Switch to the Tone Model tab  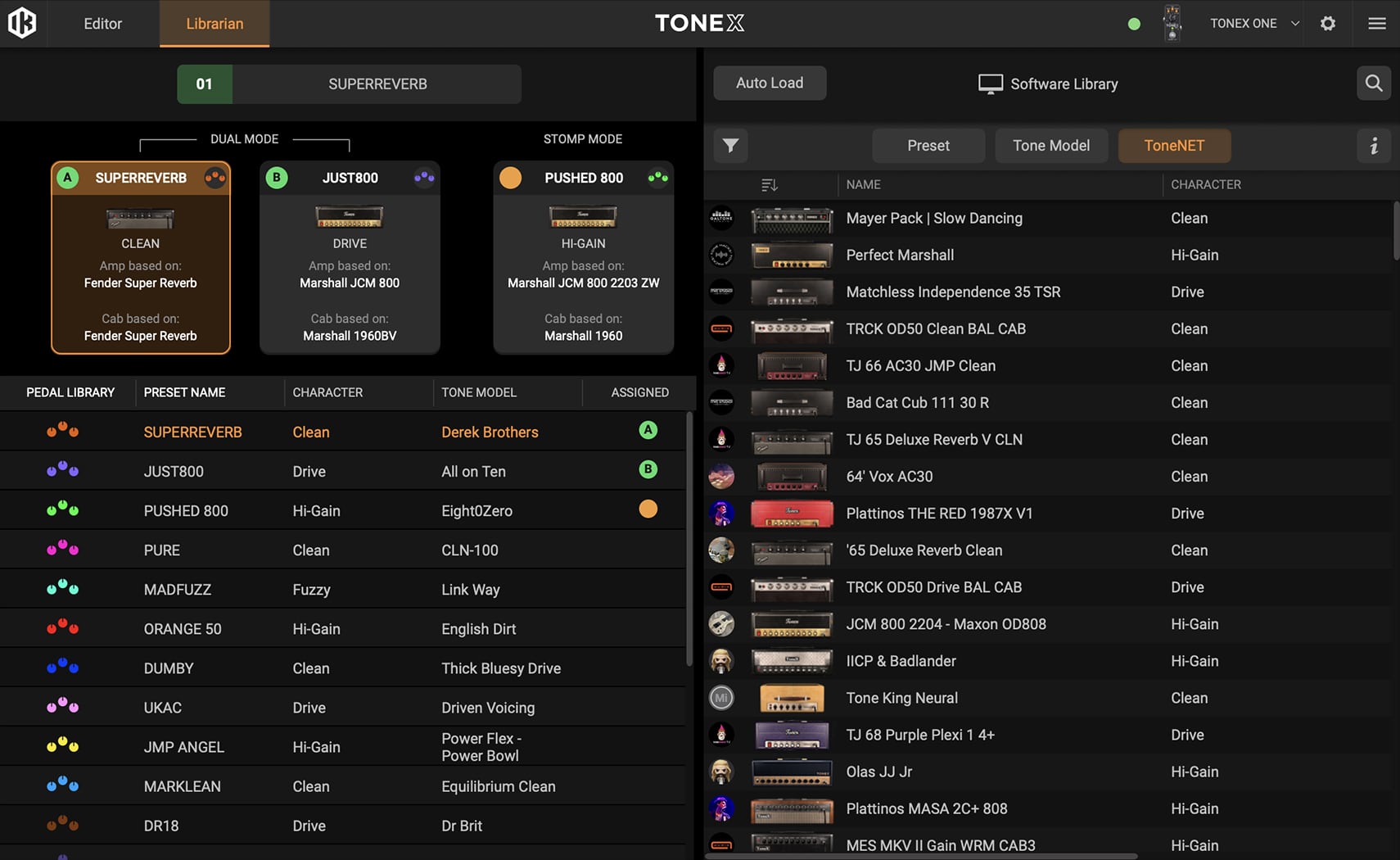click(1050, 146)
